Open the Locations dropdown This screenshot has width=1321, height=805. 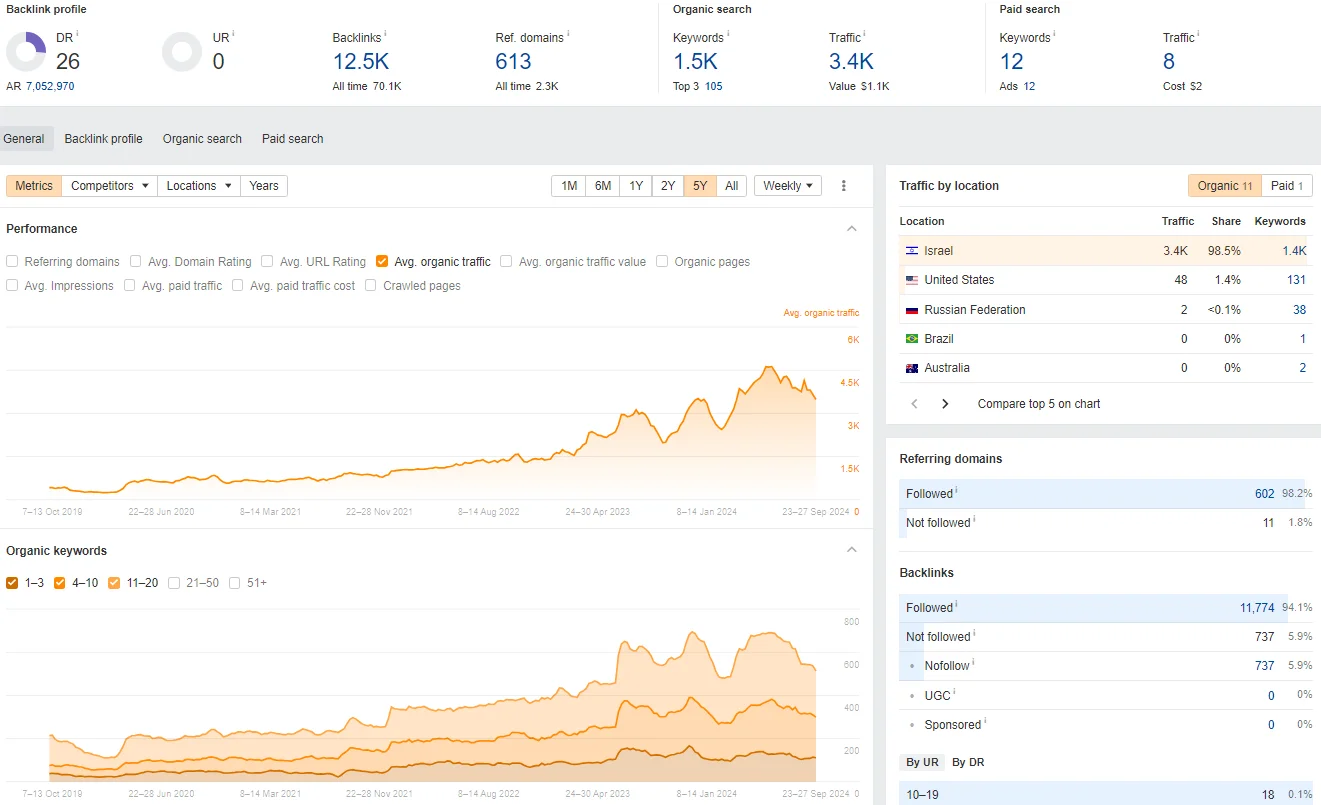click(x=199, y=186)
